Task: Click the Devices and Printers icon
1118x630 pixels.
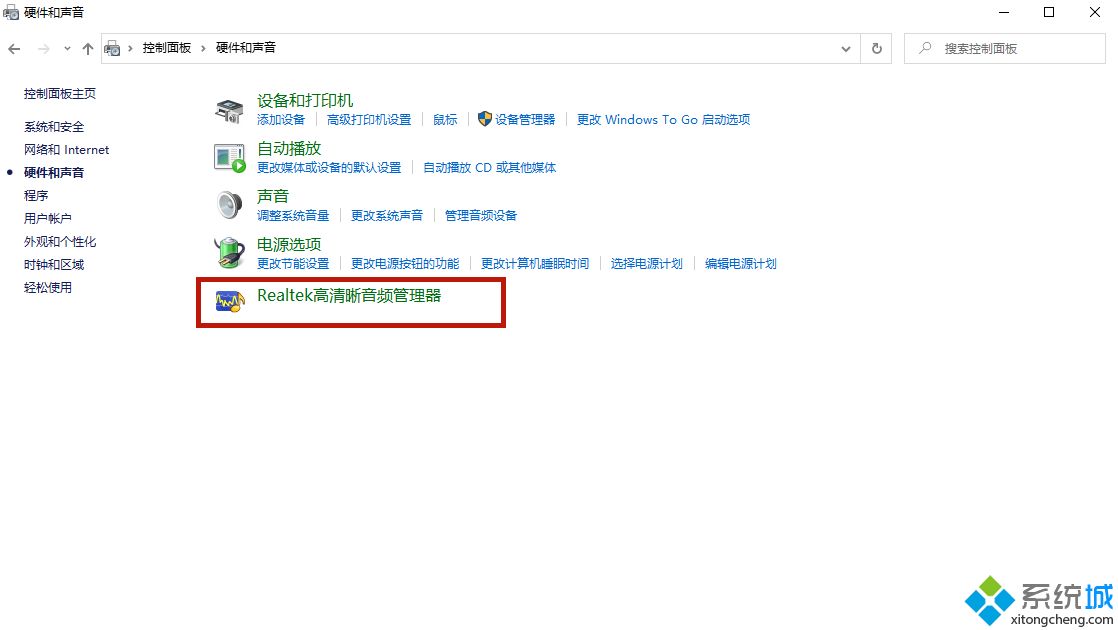Action: [229, 110]
